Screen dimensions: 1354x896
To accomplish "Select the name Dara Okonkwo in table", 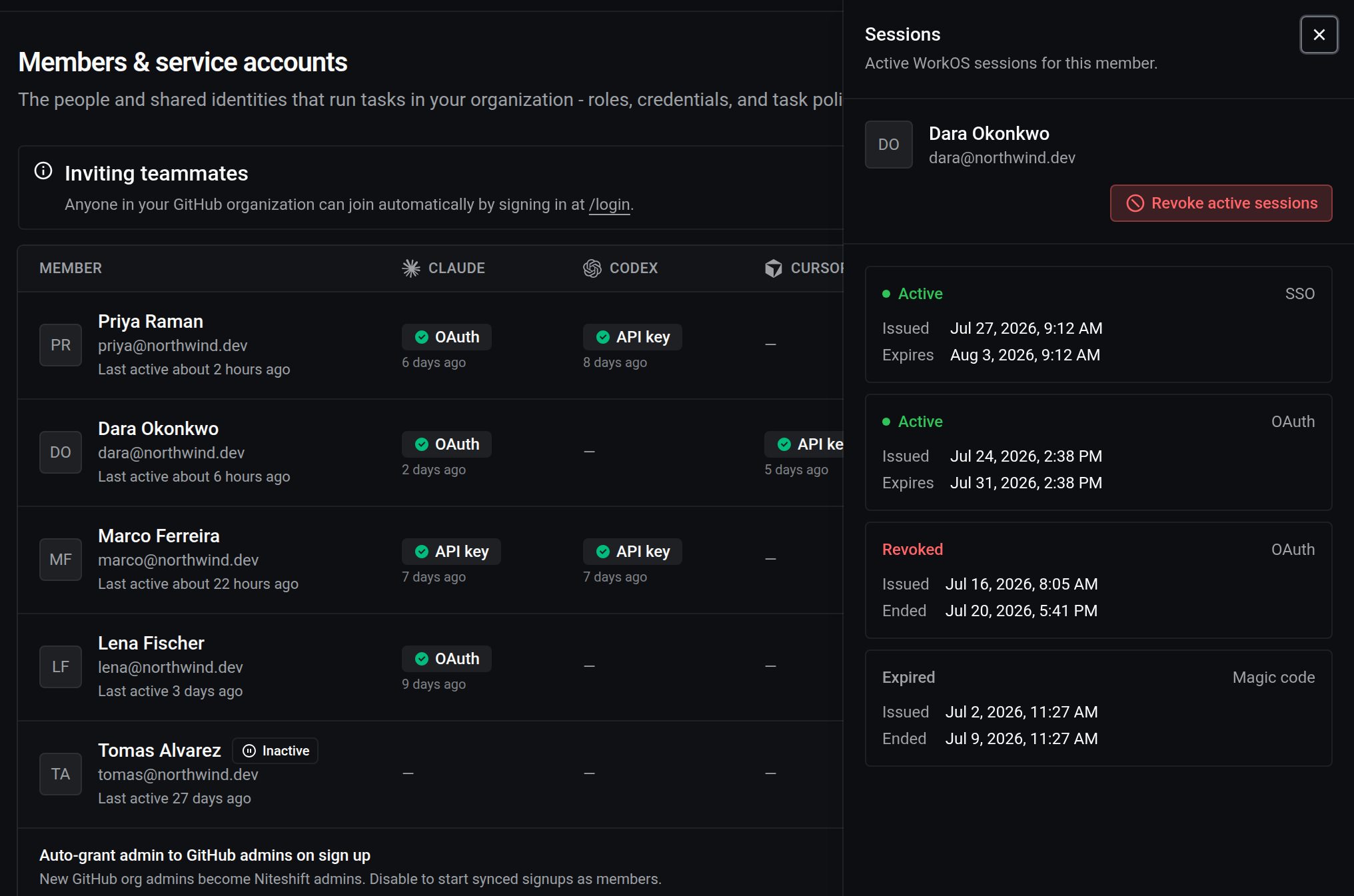I will pyautogui.click(x=158, y=429).
